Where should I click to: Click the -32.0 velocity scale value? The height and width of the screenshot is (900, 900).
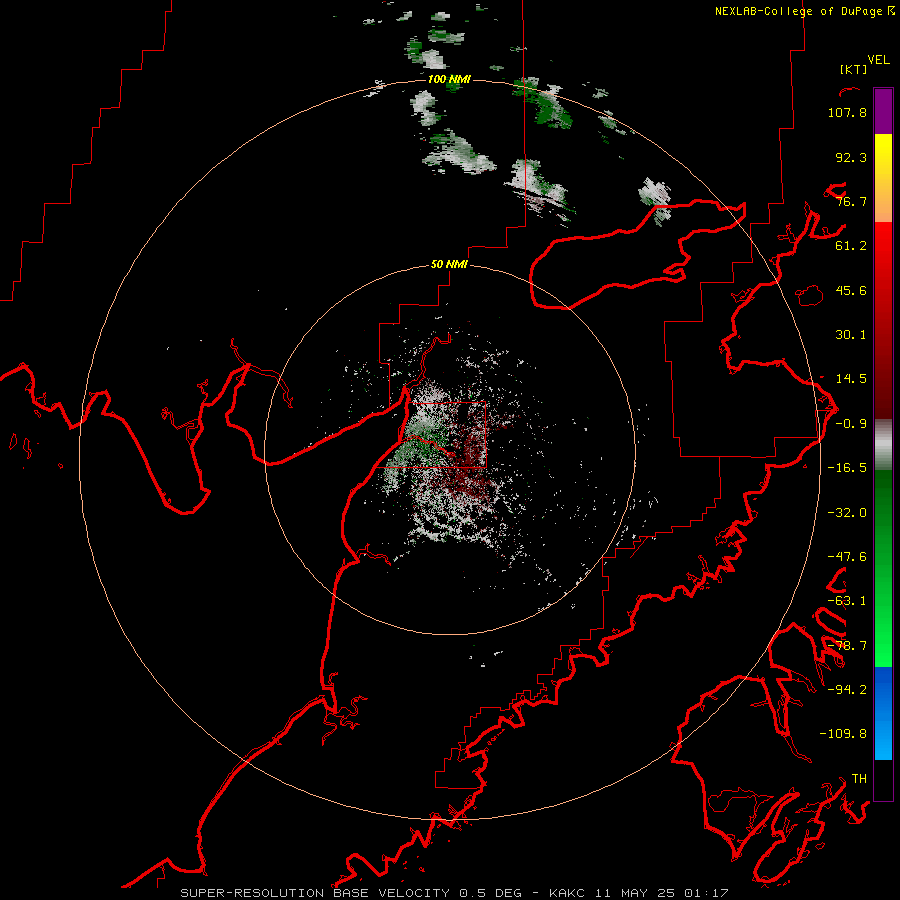[x=847, y=513]
